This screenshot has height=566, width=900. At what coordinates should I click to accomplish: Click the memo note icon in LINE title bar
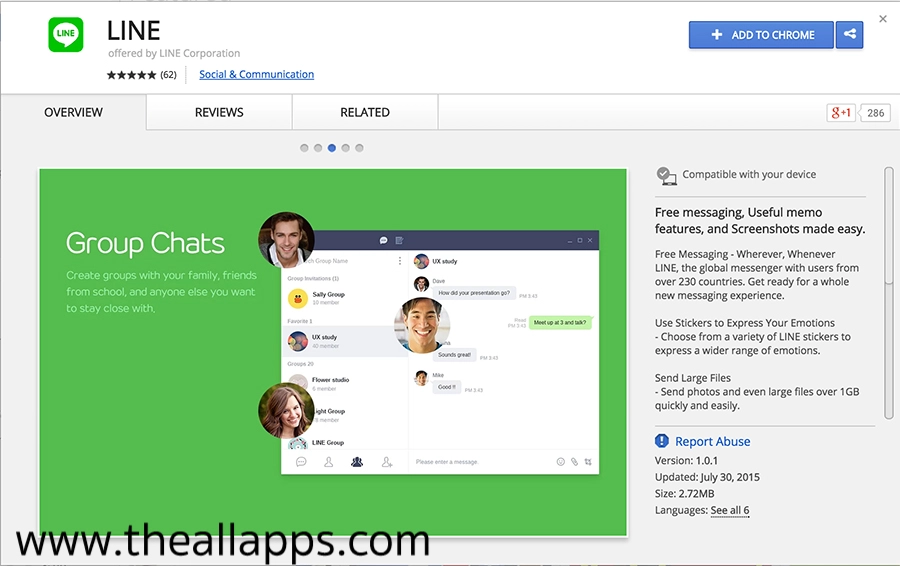click(x=399, y=241)
